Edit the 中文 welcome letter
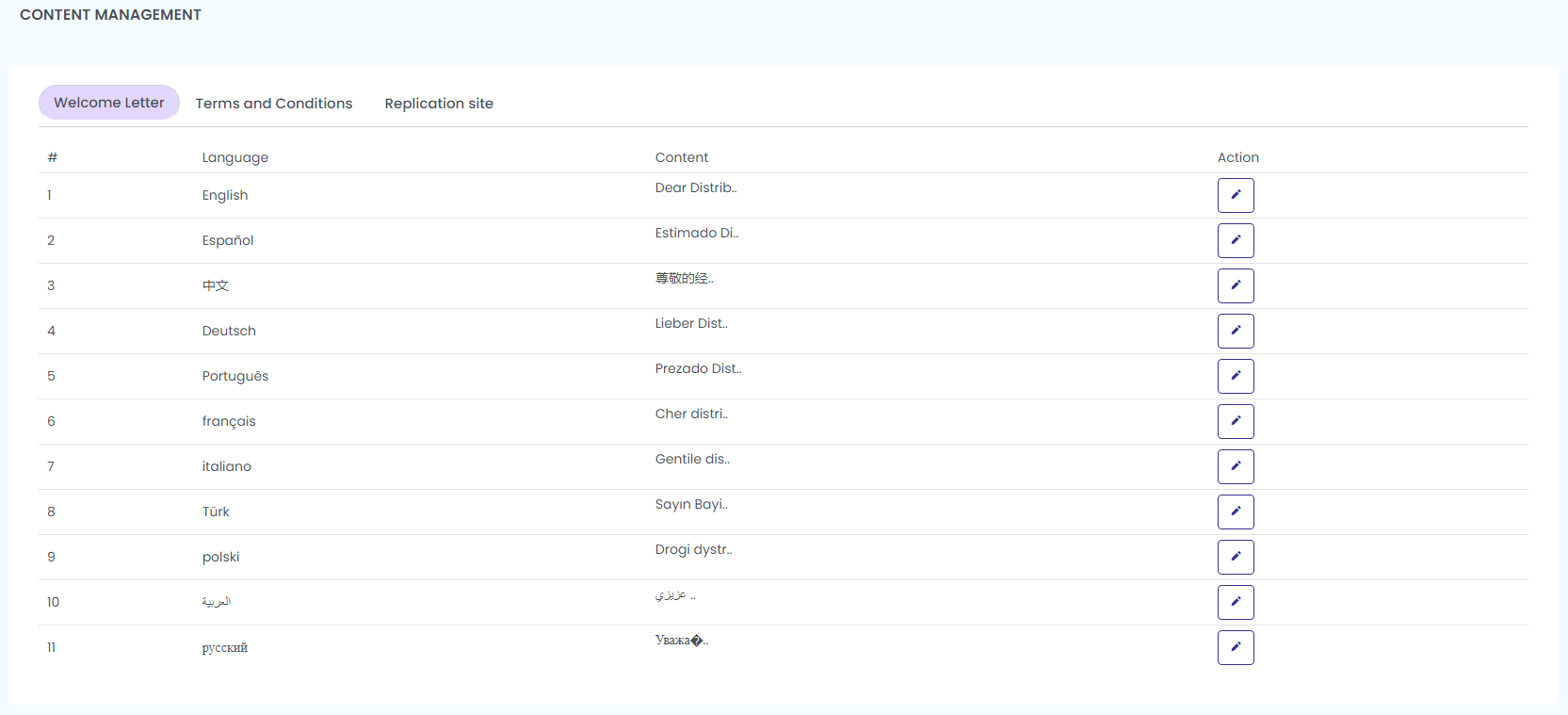Viewport: 1568px width, 715px height. pyautogui.click(x=1236, y=285)
